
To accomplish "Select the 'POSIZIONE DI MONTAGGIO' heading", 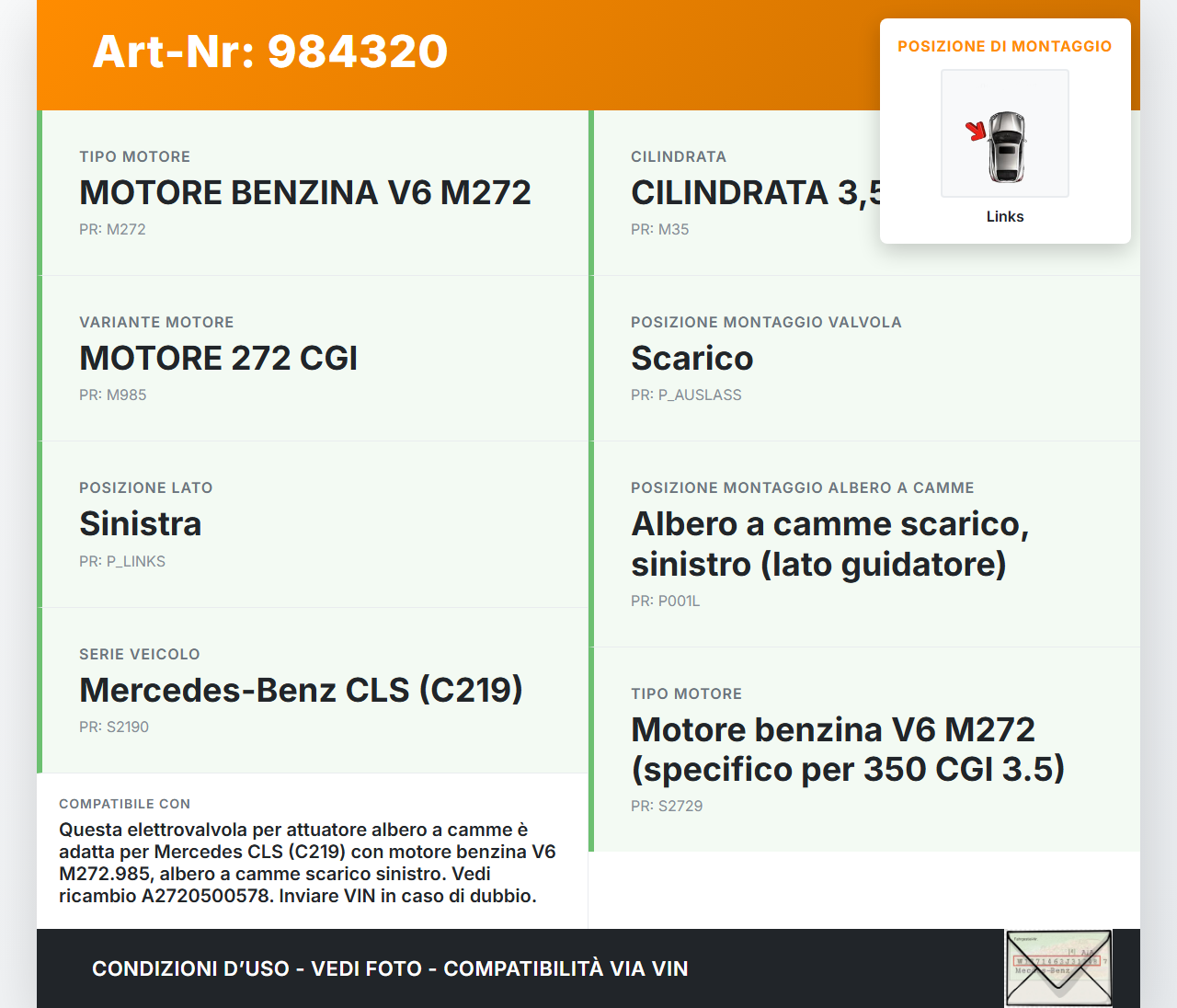I will (x=1004, y=47).
